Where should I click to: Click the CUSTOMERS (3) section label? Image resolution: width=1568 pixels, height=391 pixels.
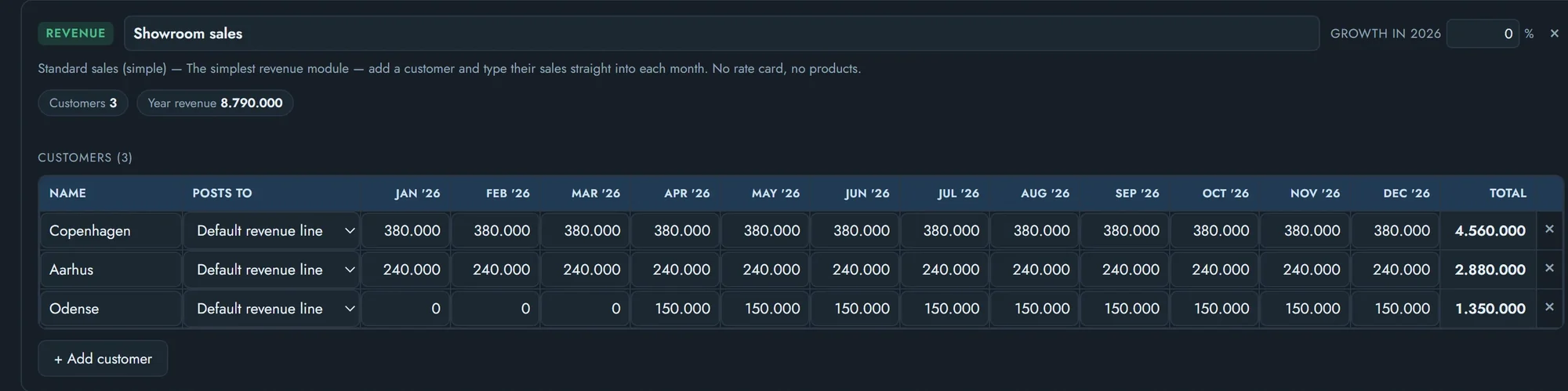85,157
